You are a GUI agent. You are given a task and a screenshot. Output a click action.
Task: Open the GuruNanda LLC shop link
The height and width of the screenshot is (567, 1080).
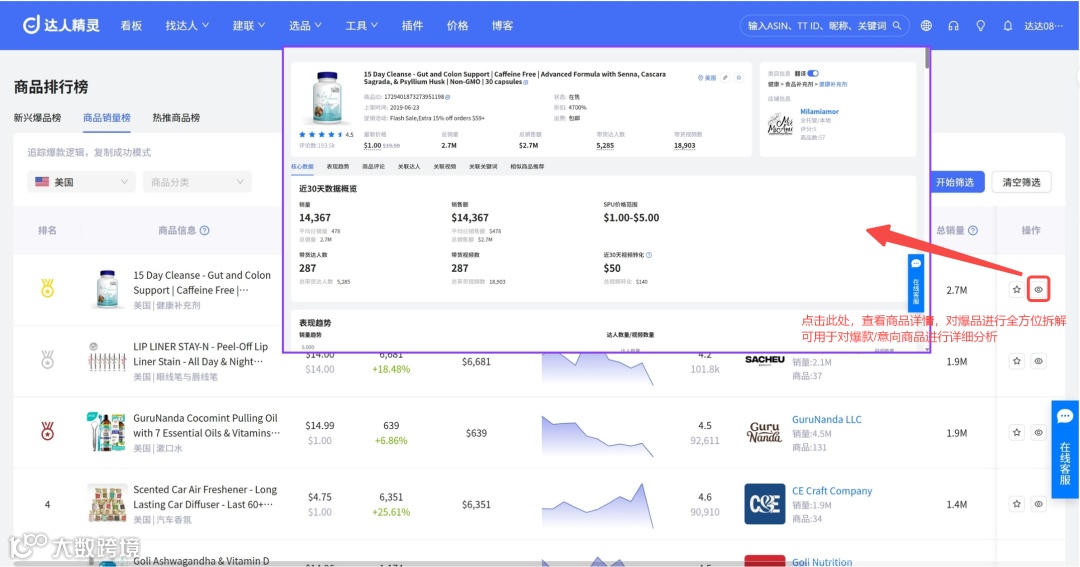(827, 419)
